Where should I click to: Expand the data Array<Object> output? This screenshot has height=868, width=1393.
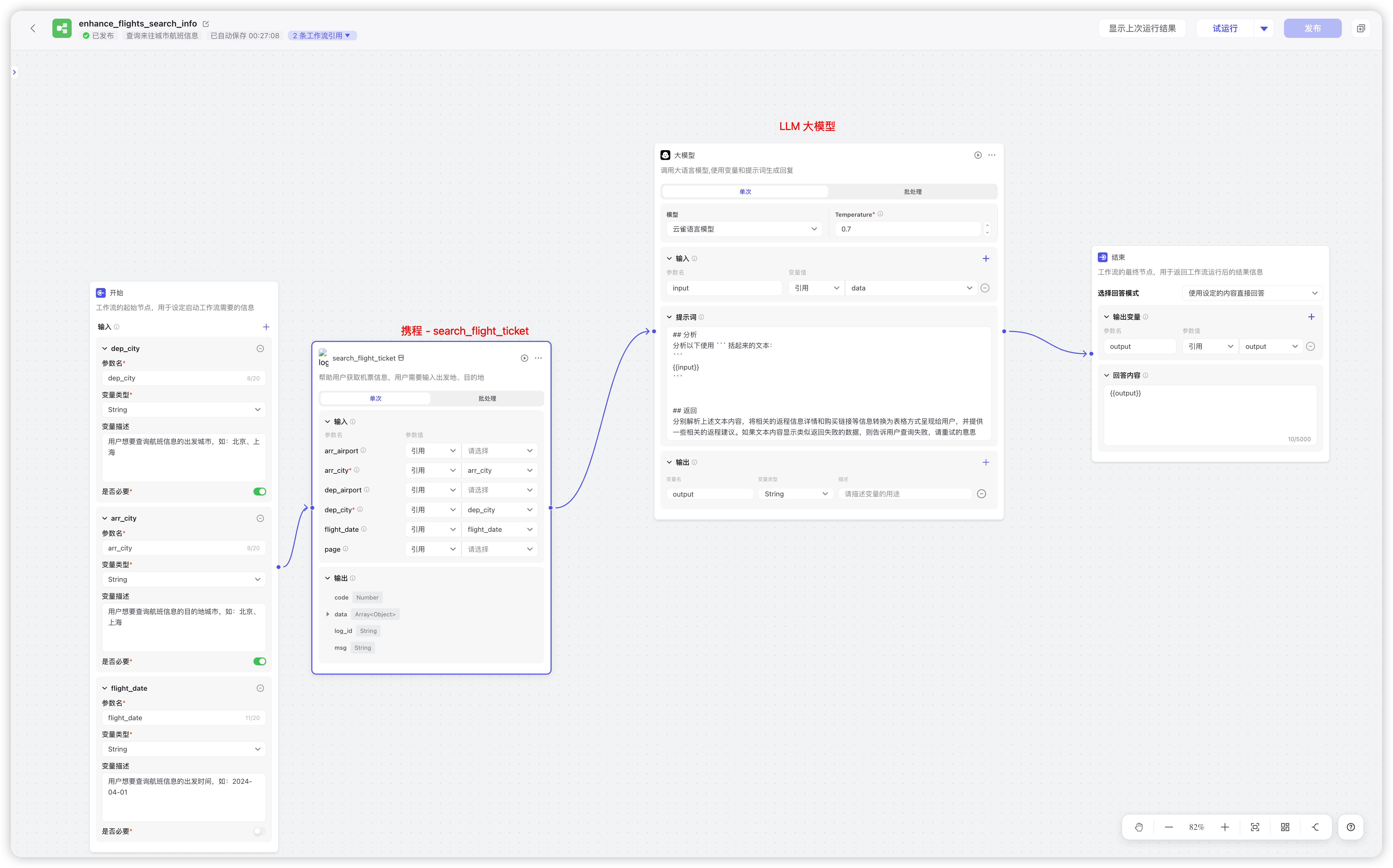point(328,614)
